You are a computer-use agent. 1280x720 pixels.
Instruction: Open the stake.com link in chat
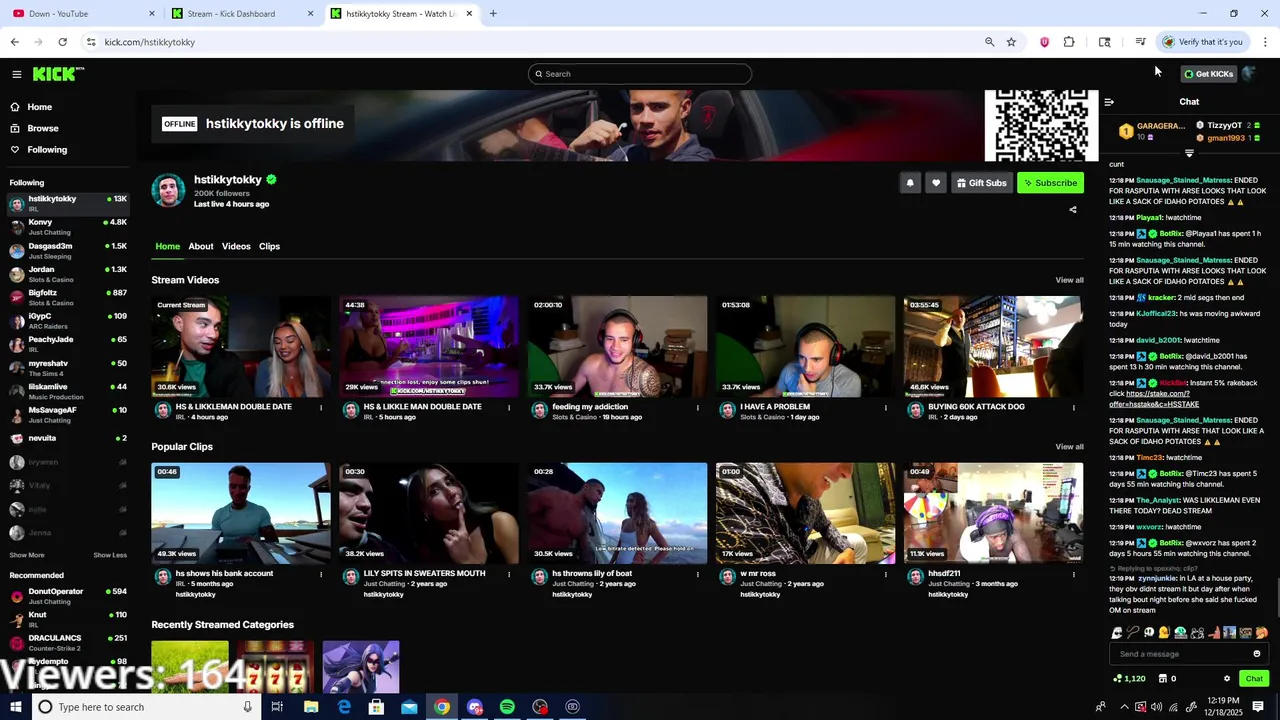pyautogui.click(x=1154, y=399)
